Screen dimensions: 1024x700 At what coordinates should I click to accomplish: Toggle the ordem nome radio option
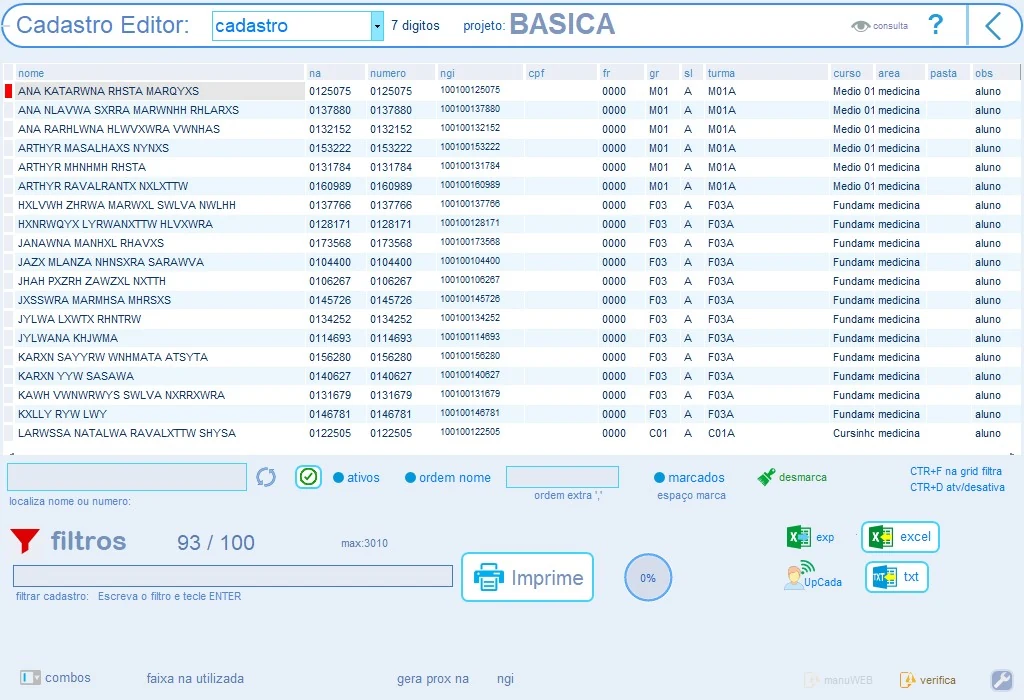tap(410, 477)
